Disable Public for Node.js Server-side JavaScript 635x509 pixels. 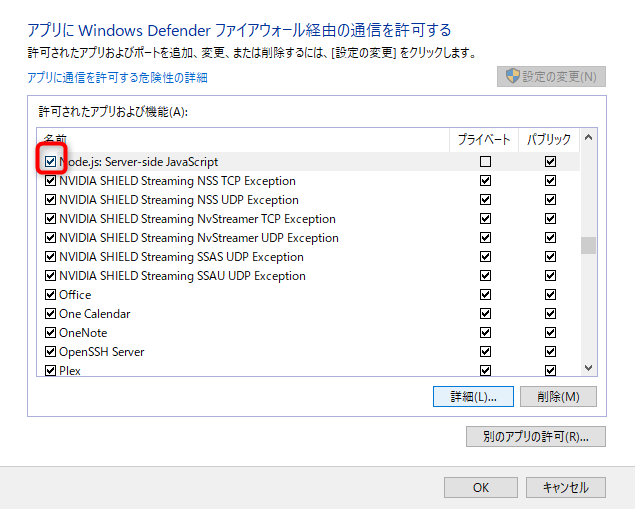click(550, 162)
